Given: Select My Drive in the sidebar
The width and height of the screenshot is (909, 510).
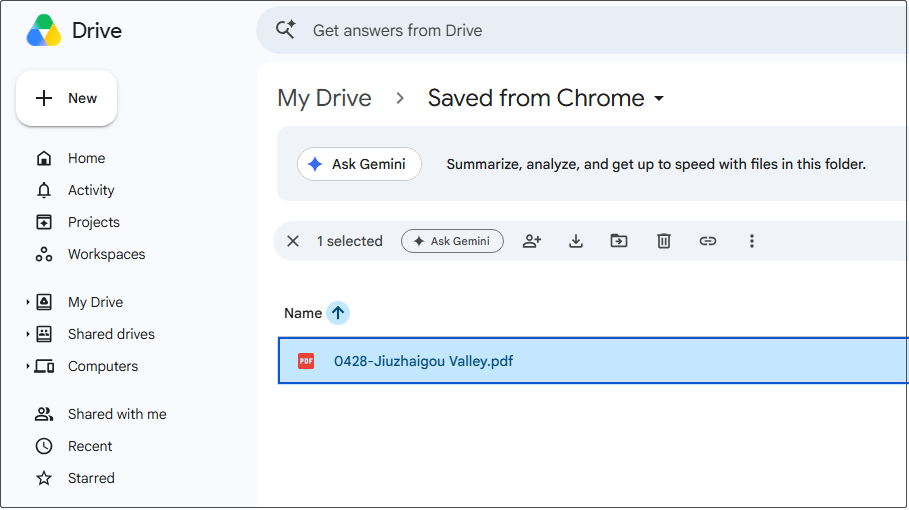Looking at the screenshot, I should [x=95, y=302].
